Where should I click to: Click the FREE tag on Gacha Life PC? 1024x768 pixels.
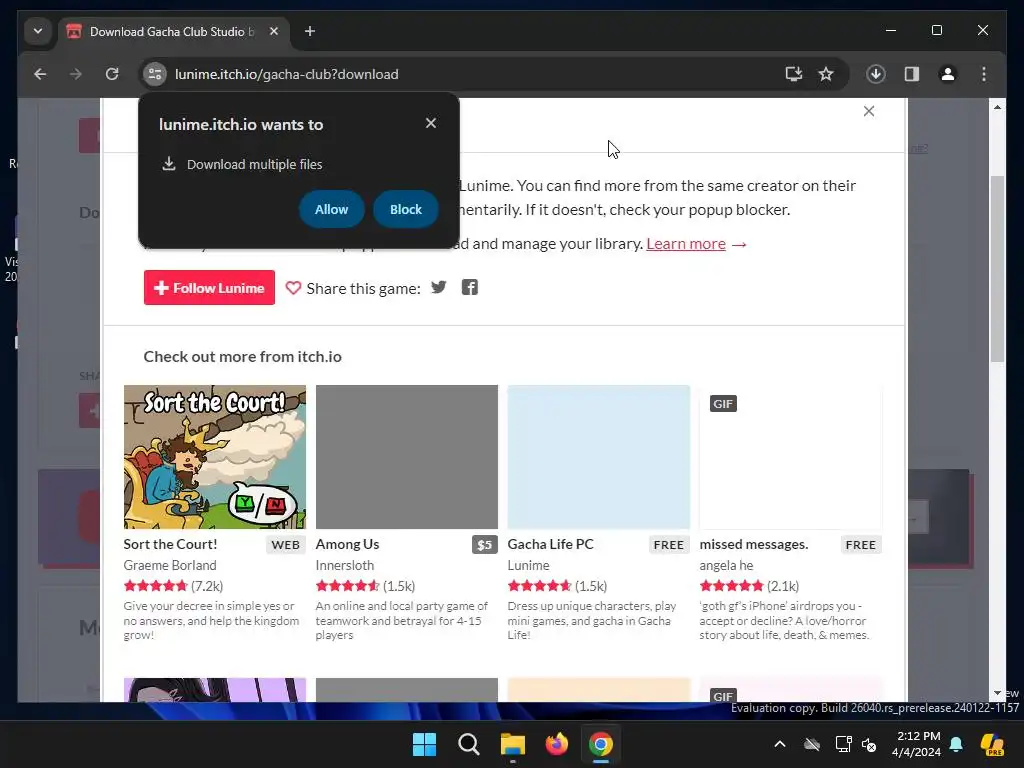tap(669, 545)
